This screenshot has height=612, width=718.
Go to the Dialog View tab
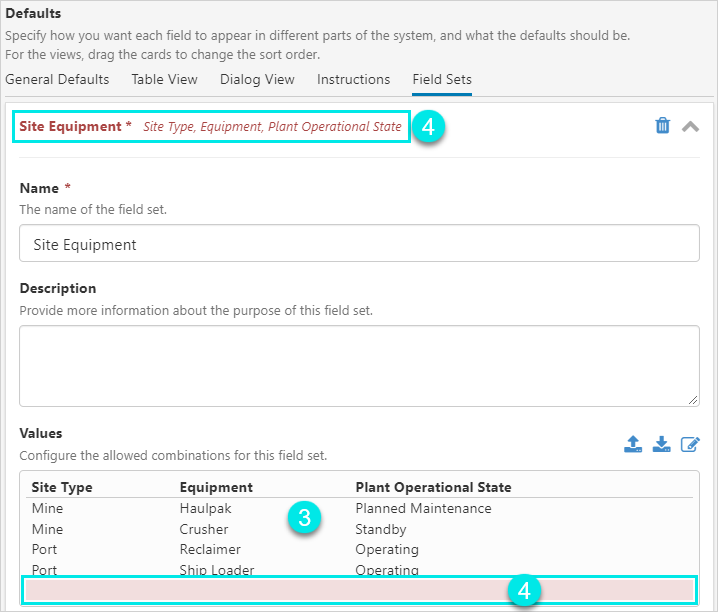coord(257,79)
